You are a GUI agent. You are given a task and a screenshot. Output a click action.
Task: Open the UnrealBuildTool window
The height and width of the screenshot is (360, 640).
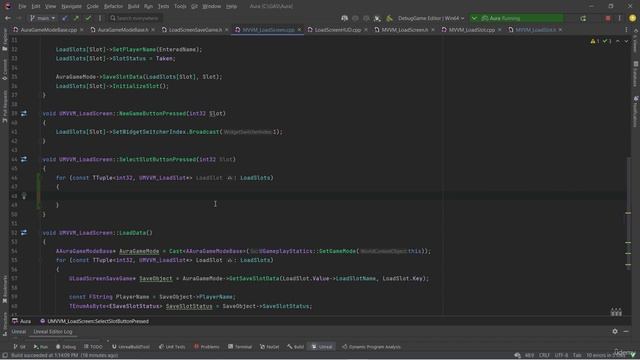point(131,347)
